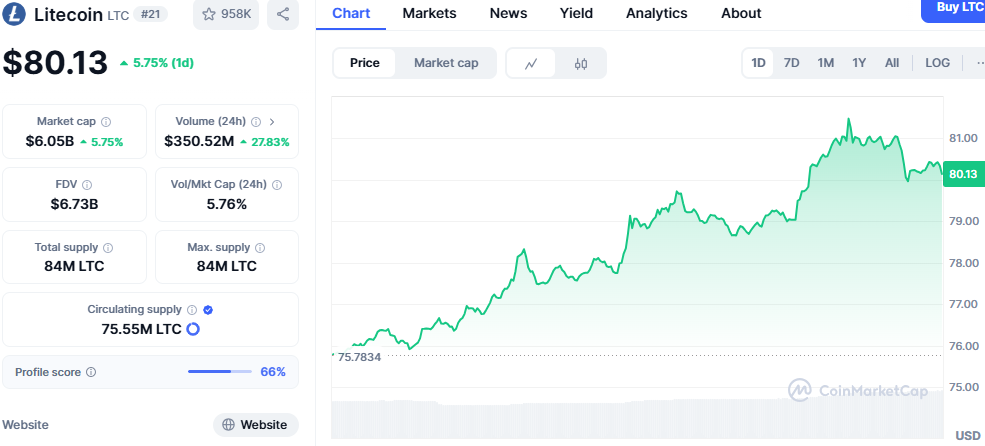Click the FDV info icon
Viewport: 985px width, 446px height.
tap(87, 185)
